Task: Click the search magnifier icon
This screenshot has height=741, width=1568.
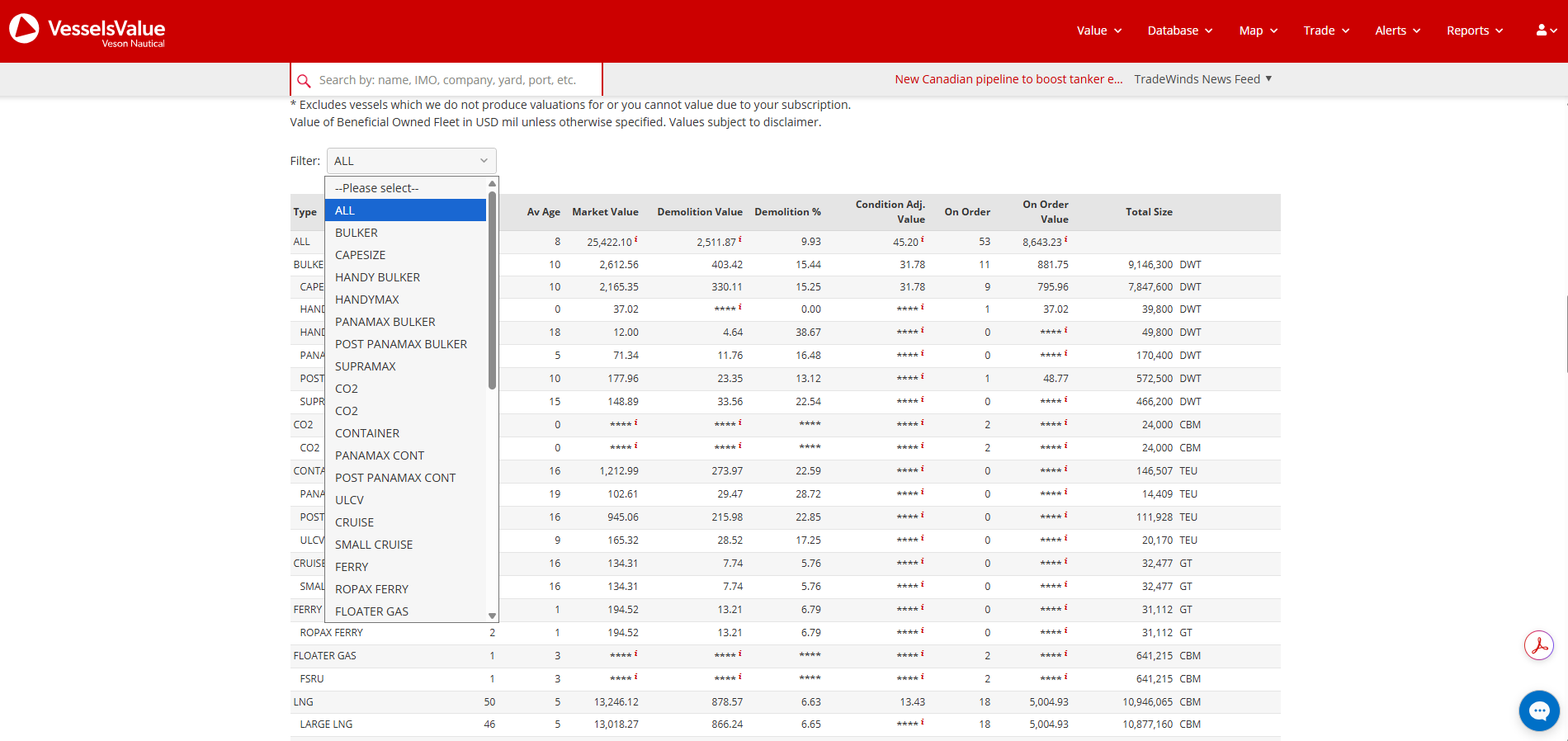Action: pyautogui.click(x=304, y=81)
